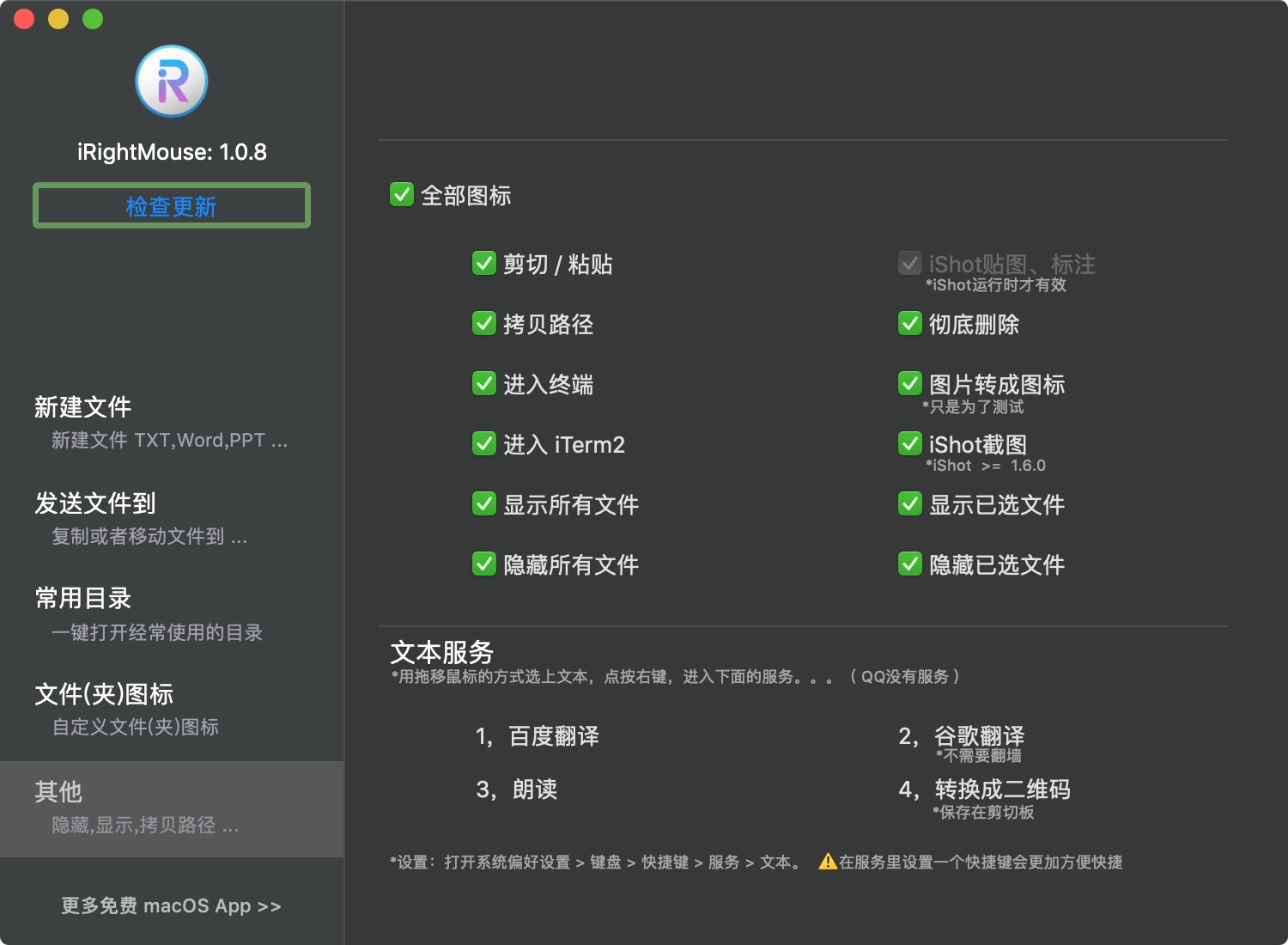The image size is (1288, 945).
Task: Click the 新建文件 TXT,Word,PPT subtitle
Action: coord(170,441)
